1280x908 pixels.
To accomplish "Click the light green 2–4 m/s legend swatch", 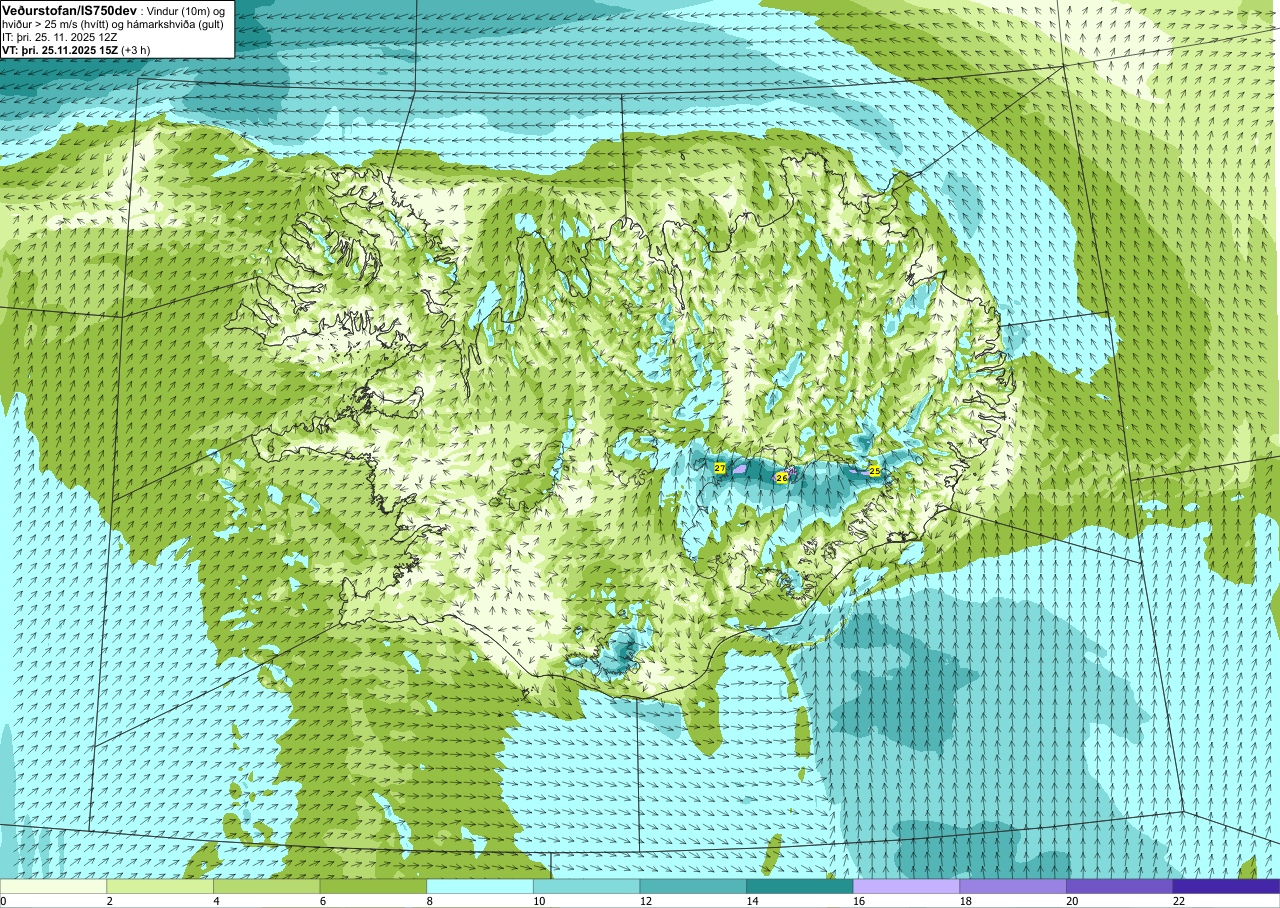I will click(160, 886).
